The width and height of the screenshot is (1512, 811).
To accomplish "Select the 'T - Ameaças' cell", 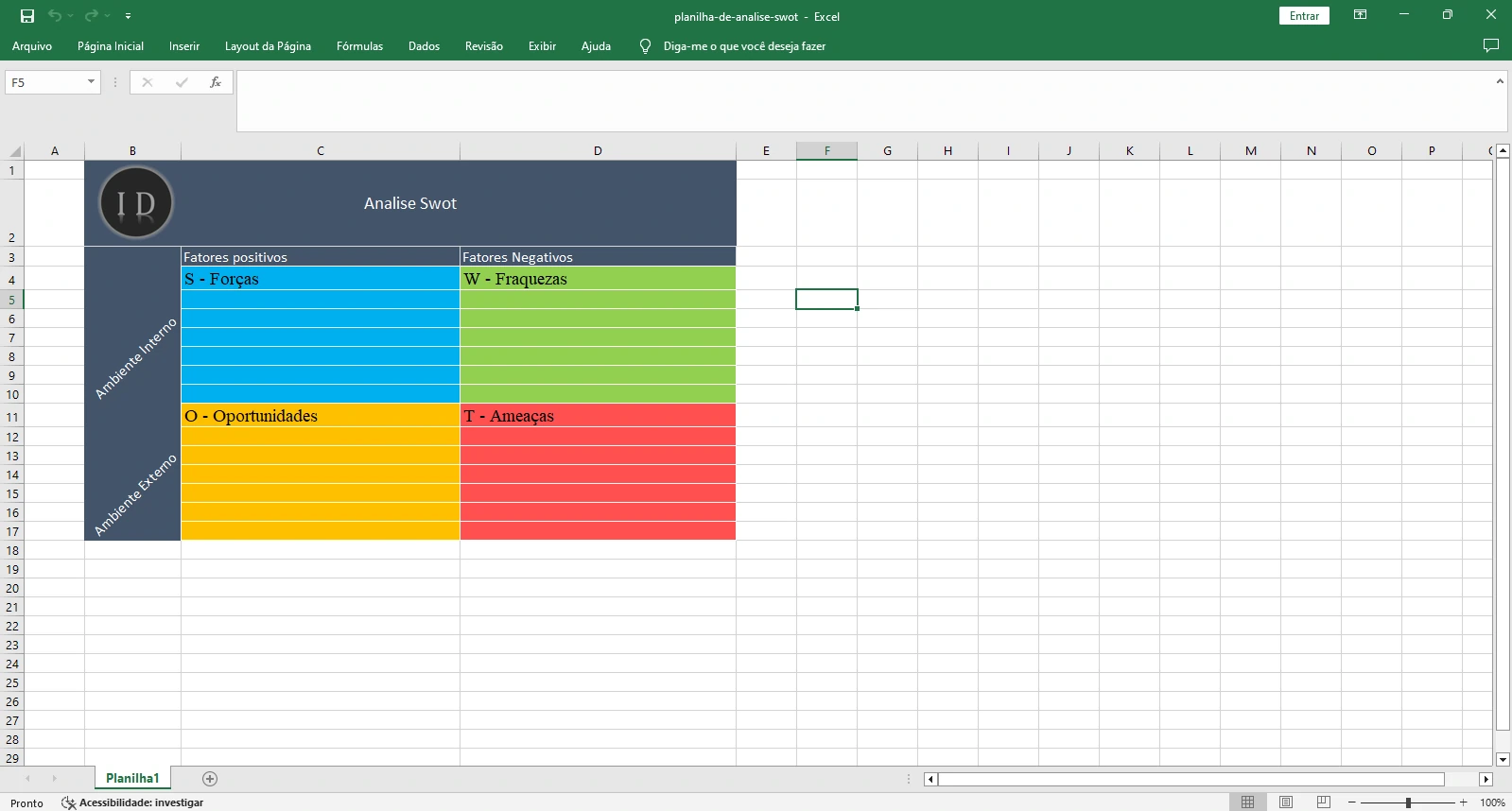I will tap(598, 415).
